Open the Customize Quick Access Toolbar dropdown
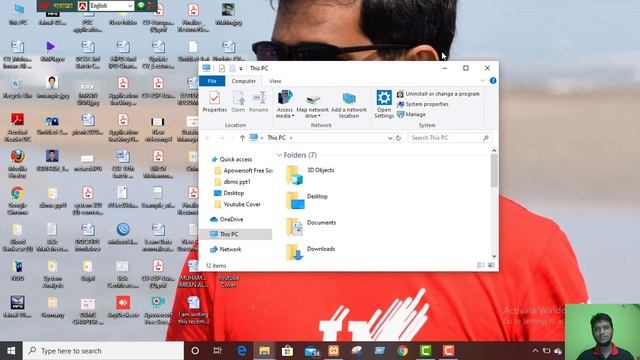 click(241, 69)
